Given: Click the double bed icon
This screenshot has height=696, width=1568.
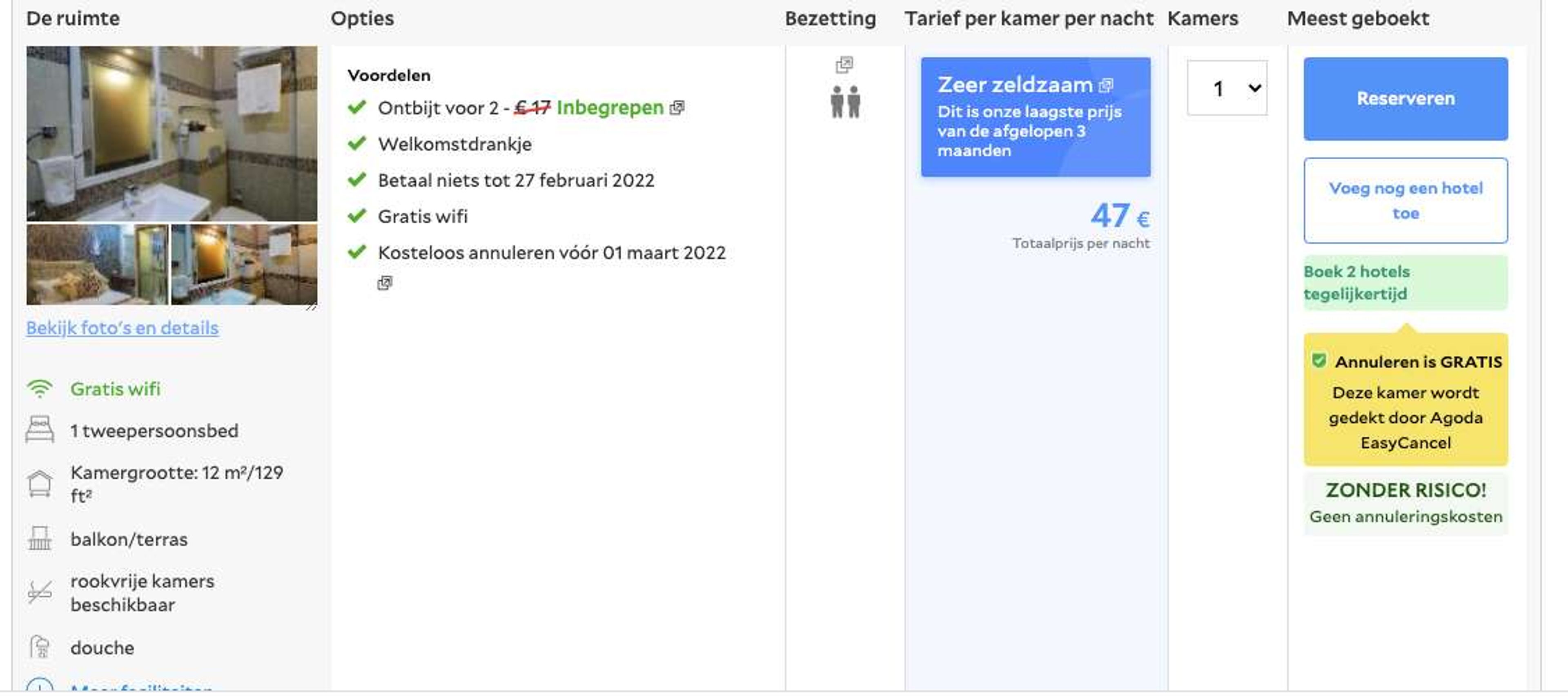Looking at the screenshot, I should pyautogui.click(x=40, y=430).
